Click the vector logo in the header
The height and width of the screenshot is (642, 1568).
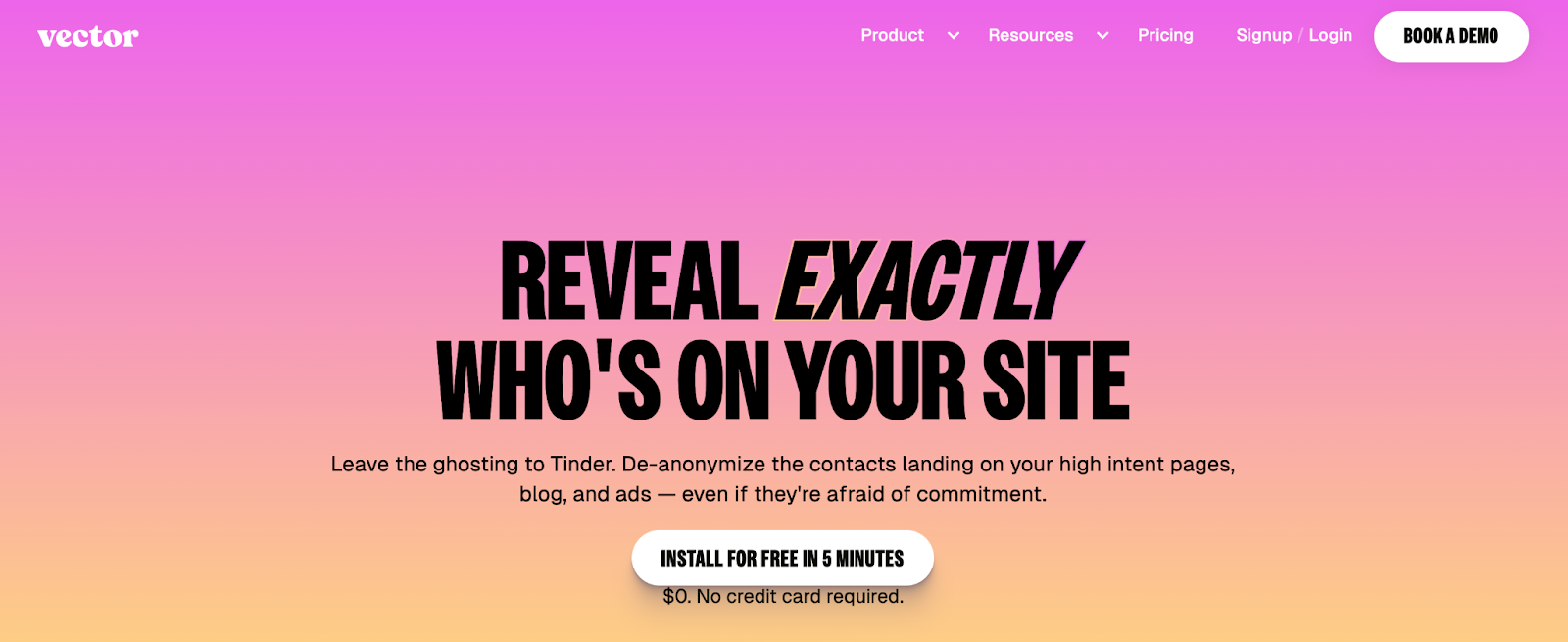click(x=88, y=37)
